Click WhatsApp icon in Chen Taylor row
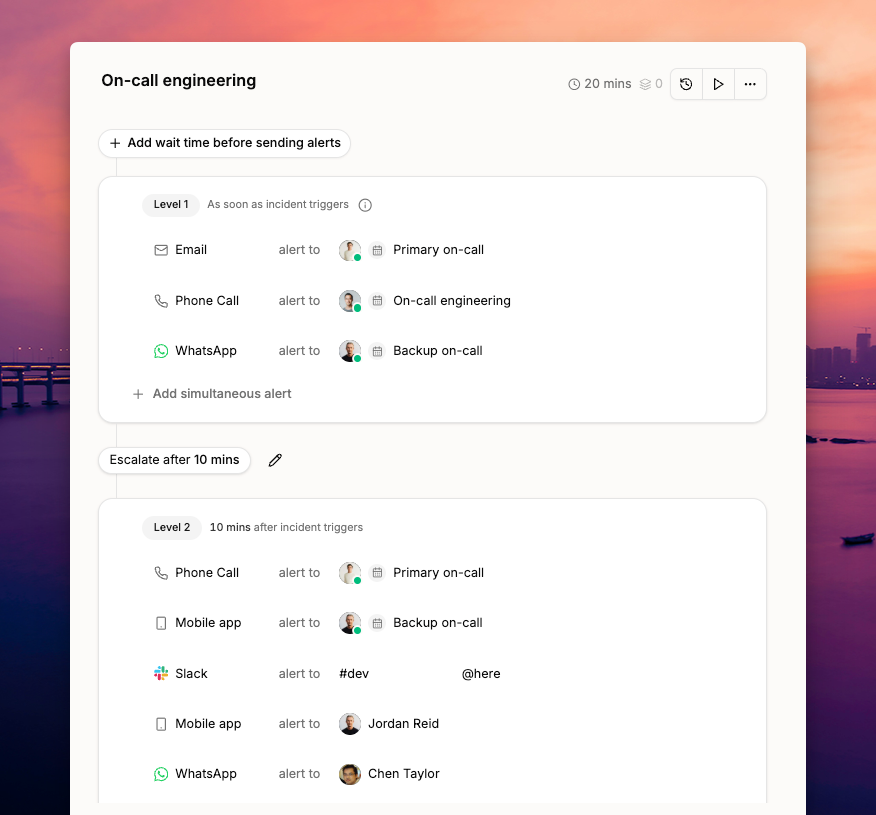Screen dimensions: 876x815 click(161, 774)
